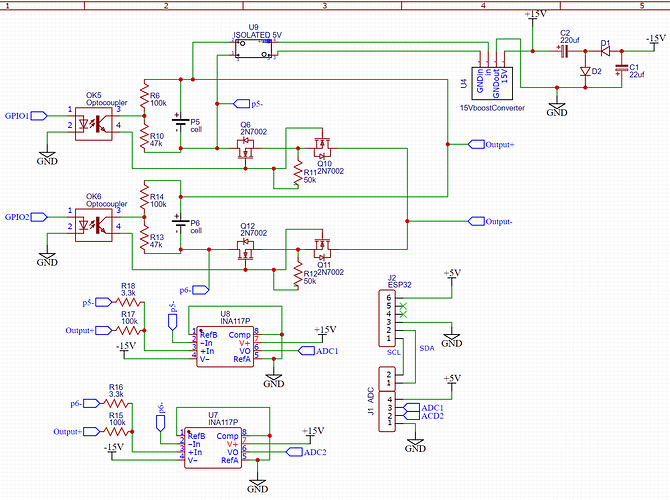This screenshot has height=500, width=670.
Task: Select the U9 ISOLATED 5V module
Action: click(x=253, y=49)
